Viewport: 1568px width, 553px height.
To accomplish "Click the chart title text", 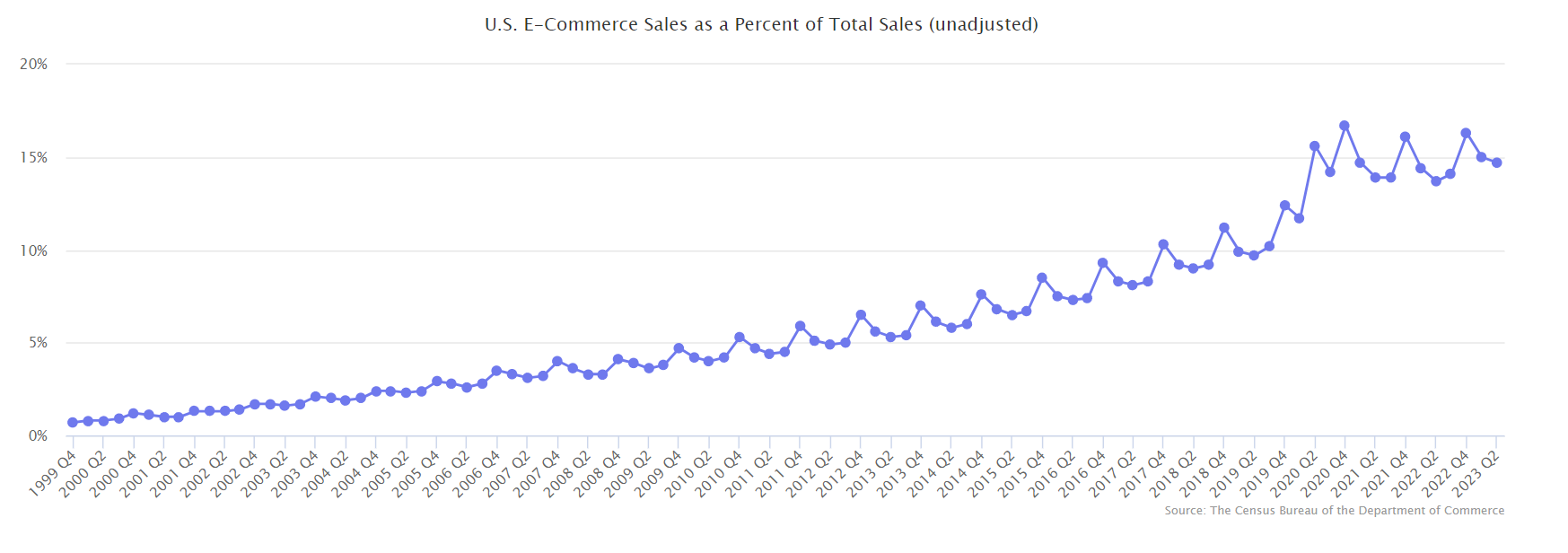I will [x=761, y=25].
